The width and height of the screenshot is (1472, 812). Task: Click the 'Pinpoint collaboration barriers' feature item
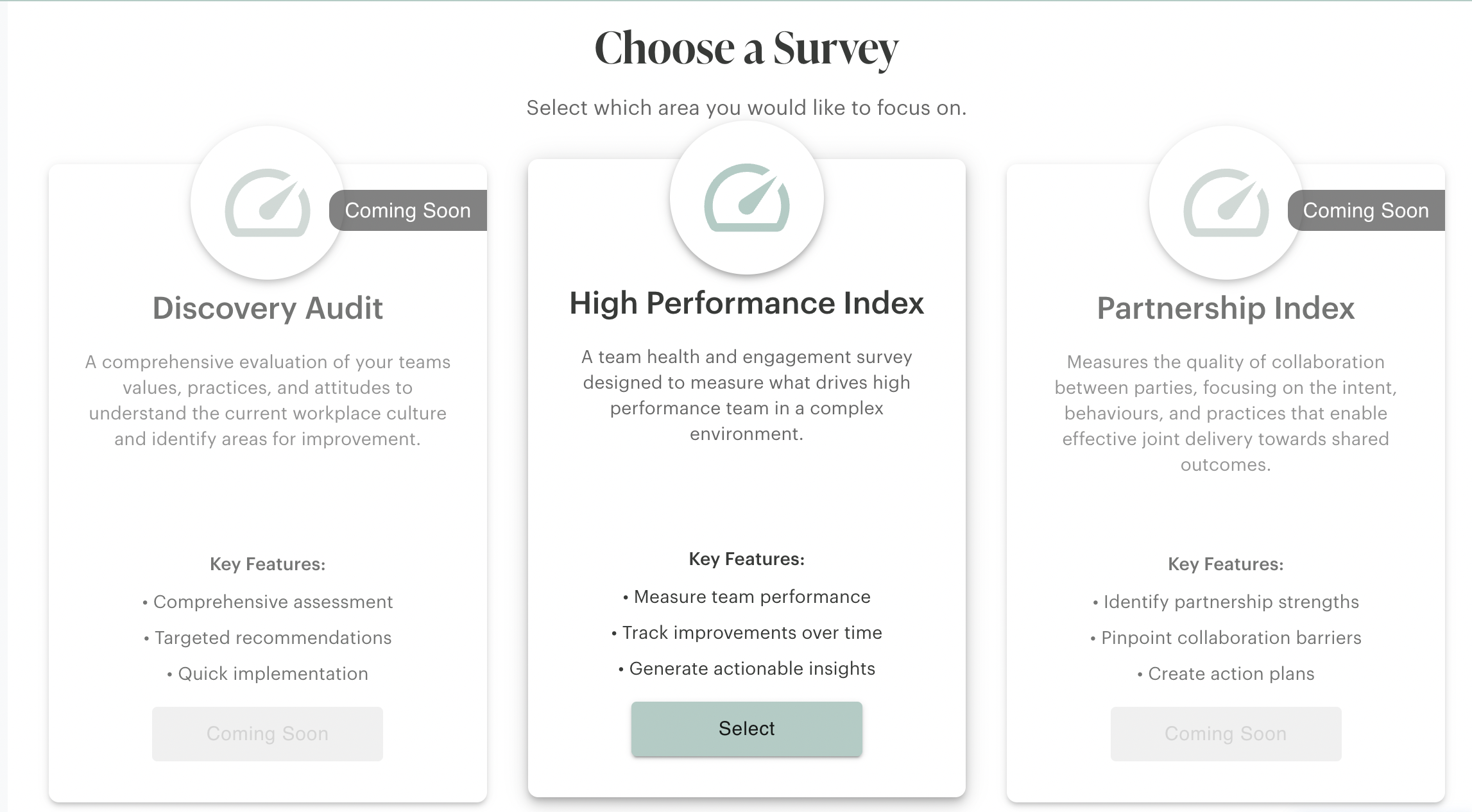pyautogui.click(x=1226, y=638)
